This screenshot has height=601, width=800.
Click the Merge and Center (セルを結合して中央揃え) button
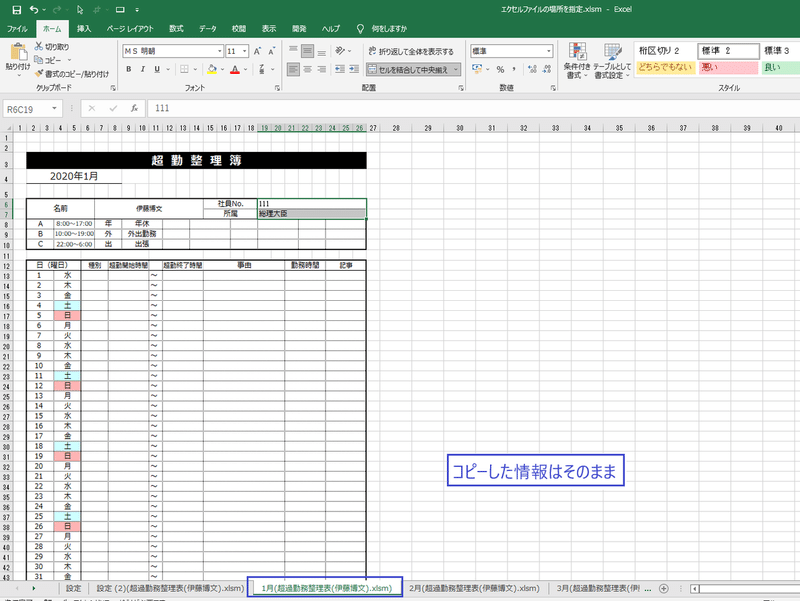point(408,69)
